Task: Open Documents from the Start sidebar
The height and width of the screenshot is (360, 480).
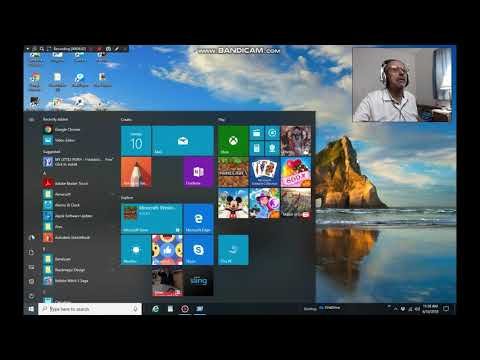Action: (31, 252)
